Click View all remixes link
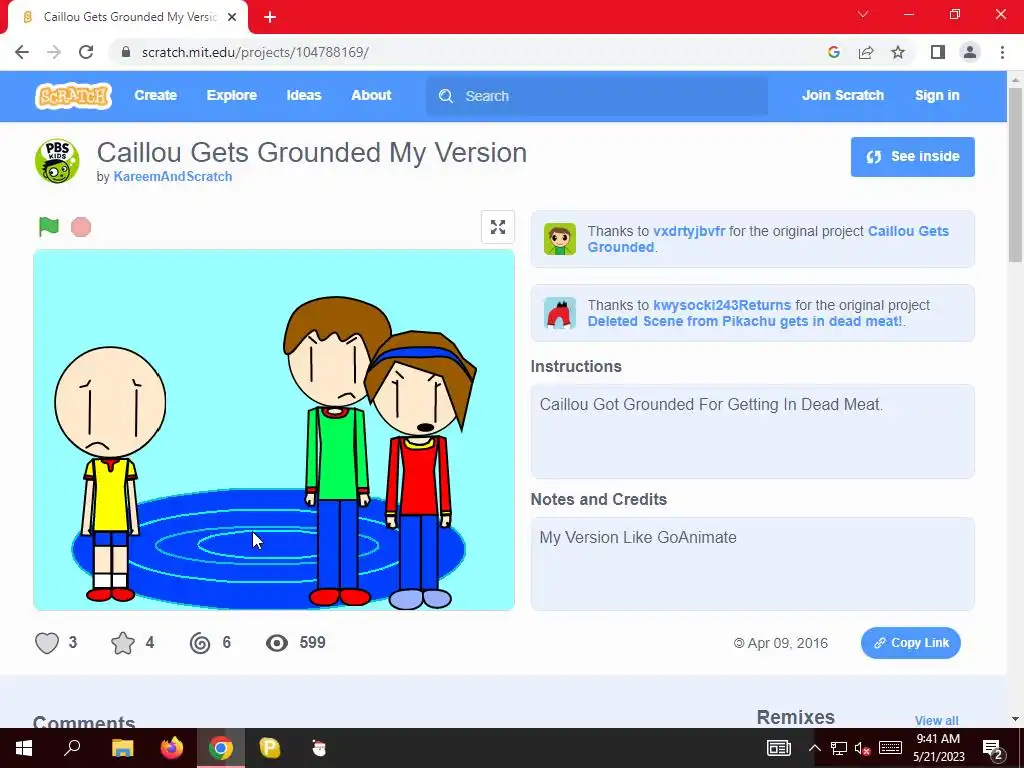Viewport: 1024px width, 768px height. [x=936, y=720]
